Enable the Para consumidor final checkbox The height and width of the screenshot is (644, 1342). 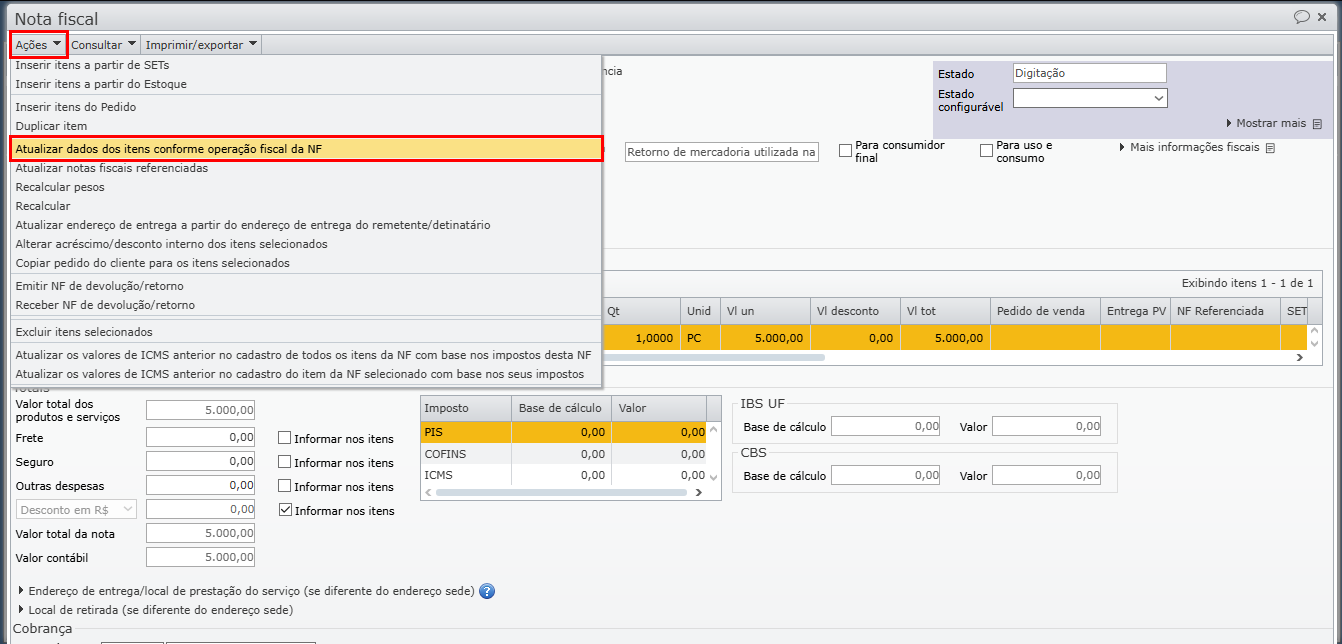click(x=845, y=151)
